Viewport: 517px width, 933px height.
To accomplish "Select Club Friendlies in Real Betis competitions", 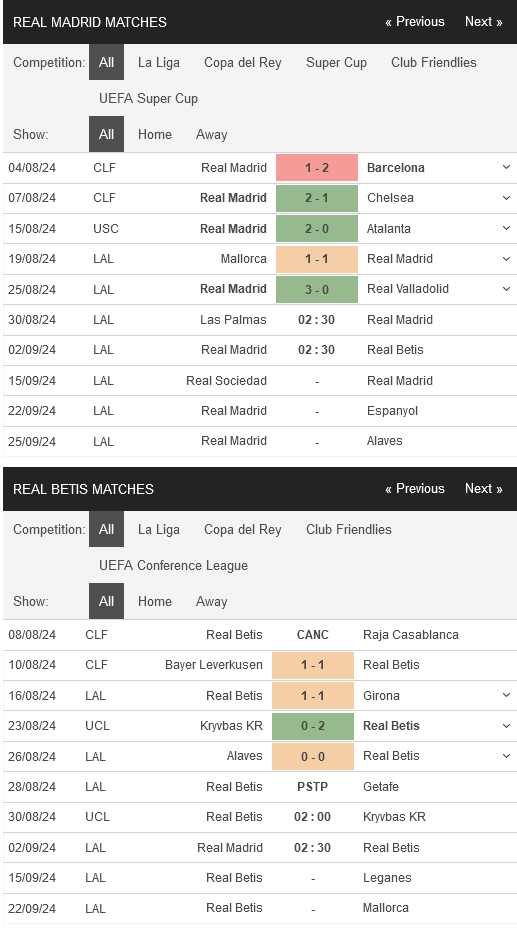I will 349,530.
